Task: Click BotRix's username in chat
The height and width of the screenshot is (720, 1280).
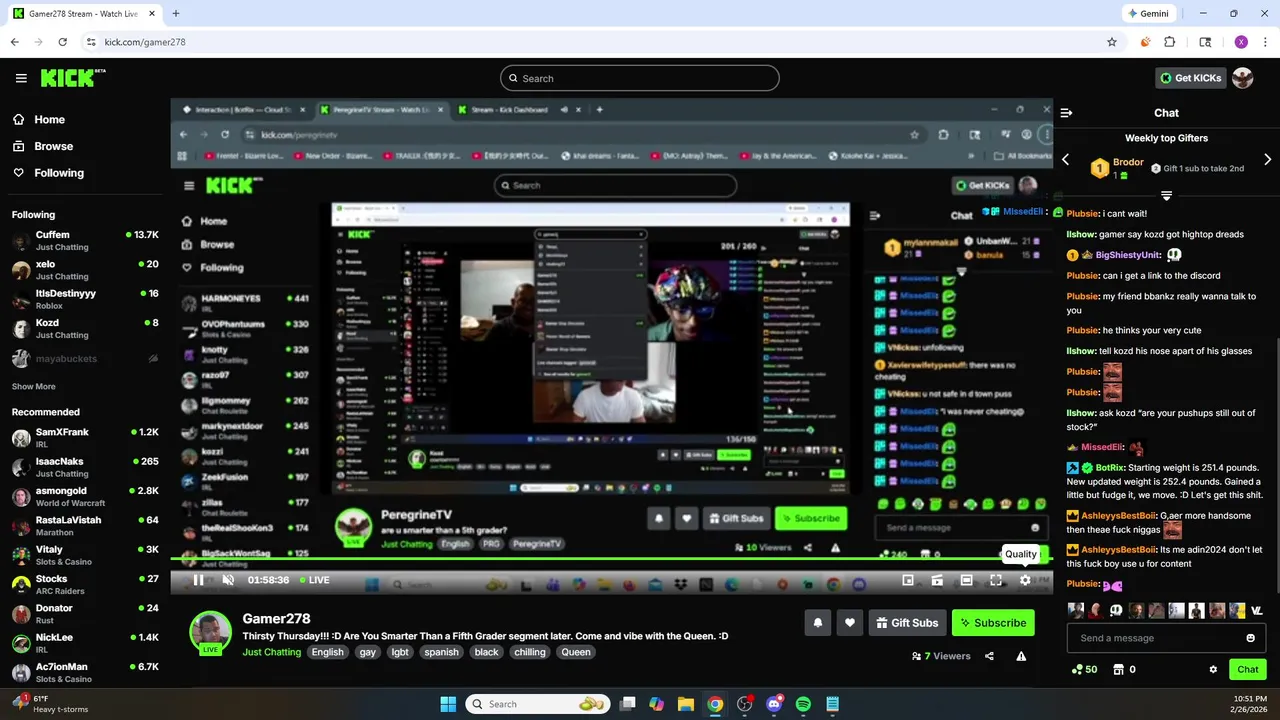Action: (x=1109, y=467)
